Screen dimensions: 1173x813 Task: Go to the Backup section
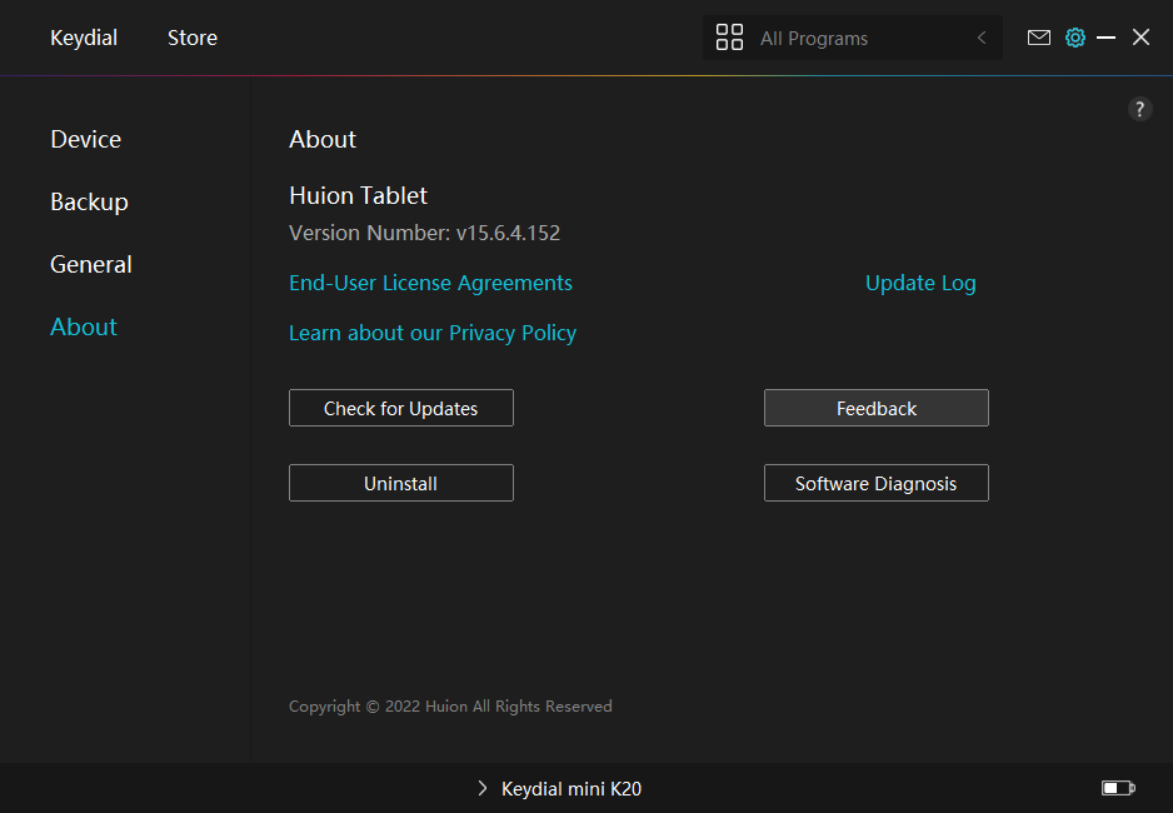point(89,202)
